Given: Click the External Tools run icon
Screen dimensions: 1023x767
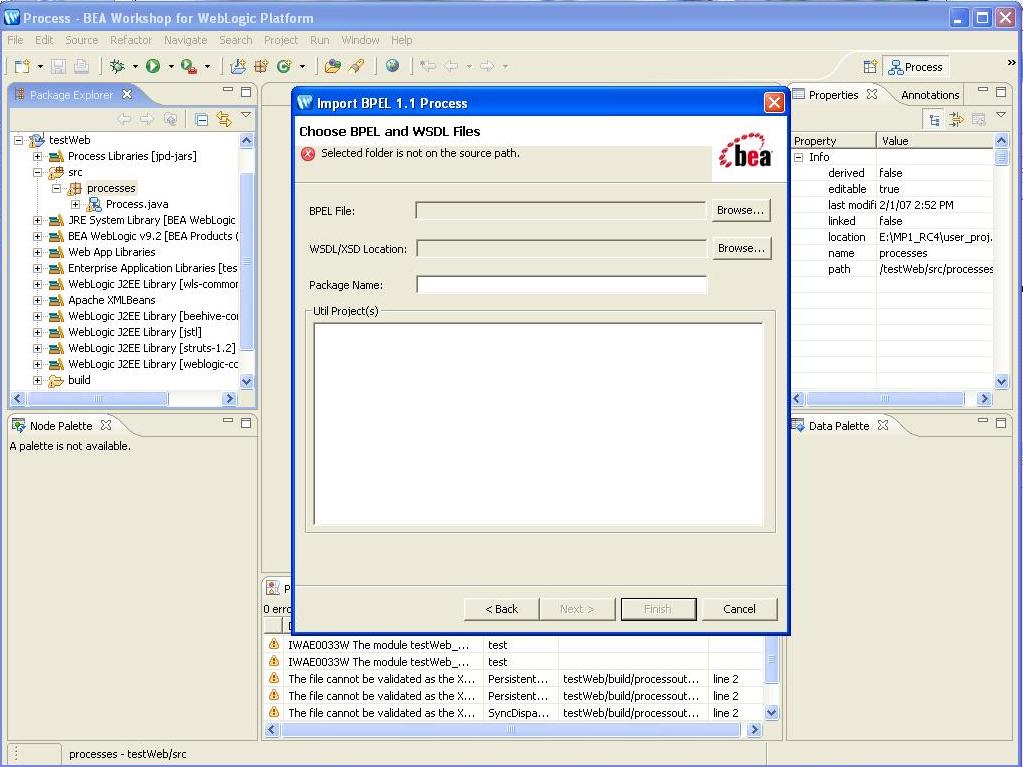Looking at the screenshot, I should 189,66.
